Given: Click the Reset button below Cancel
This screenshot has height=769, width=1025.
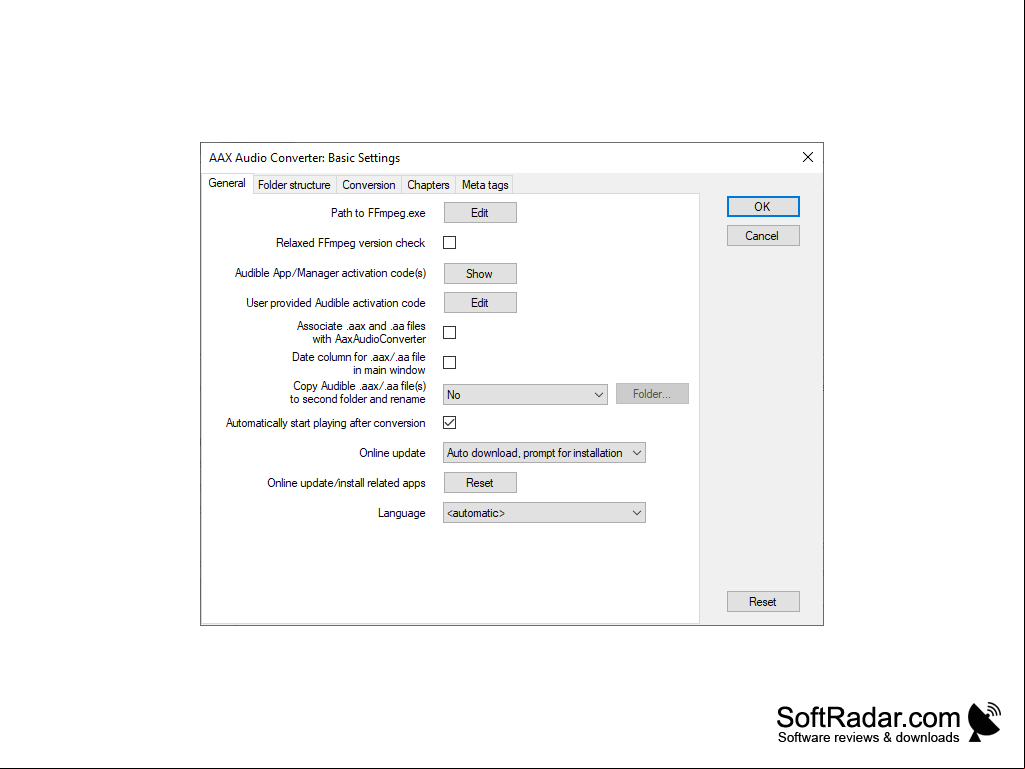Looking at the screenshot, I should click(x=763, y=602).
